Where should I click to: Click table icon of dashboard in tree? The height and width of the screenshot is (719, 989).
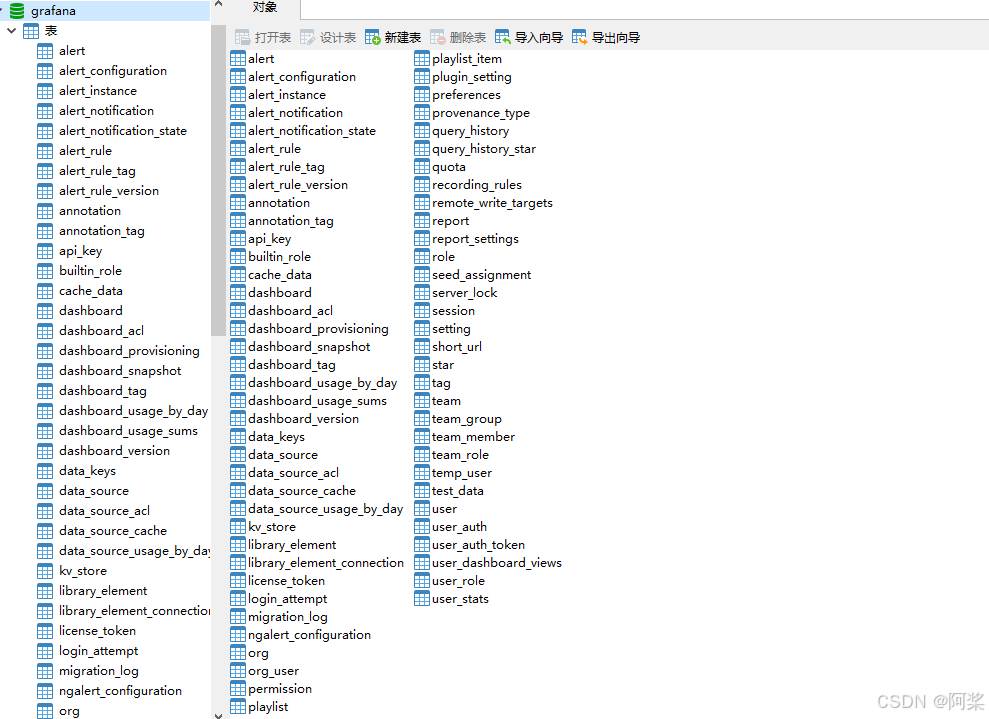click(x=45, y=311)
